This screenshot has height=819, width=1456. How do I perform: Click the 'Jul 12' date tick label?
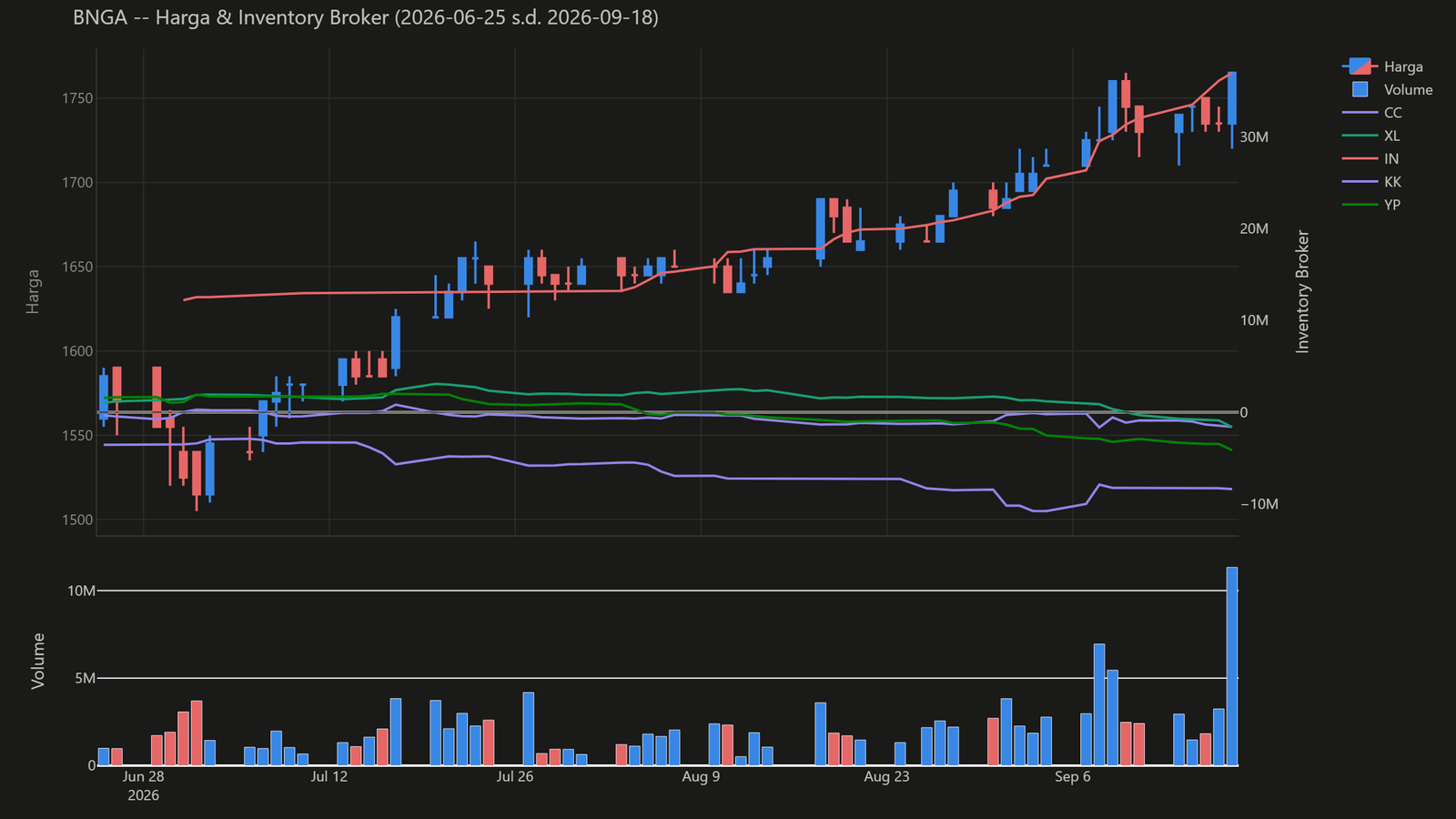pos(329,776)
